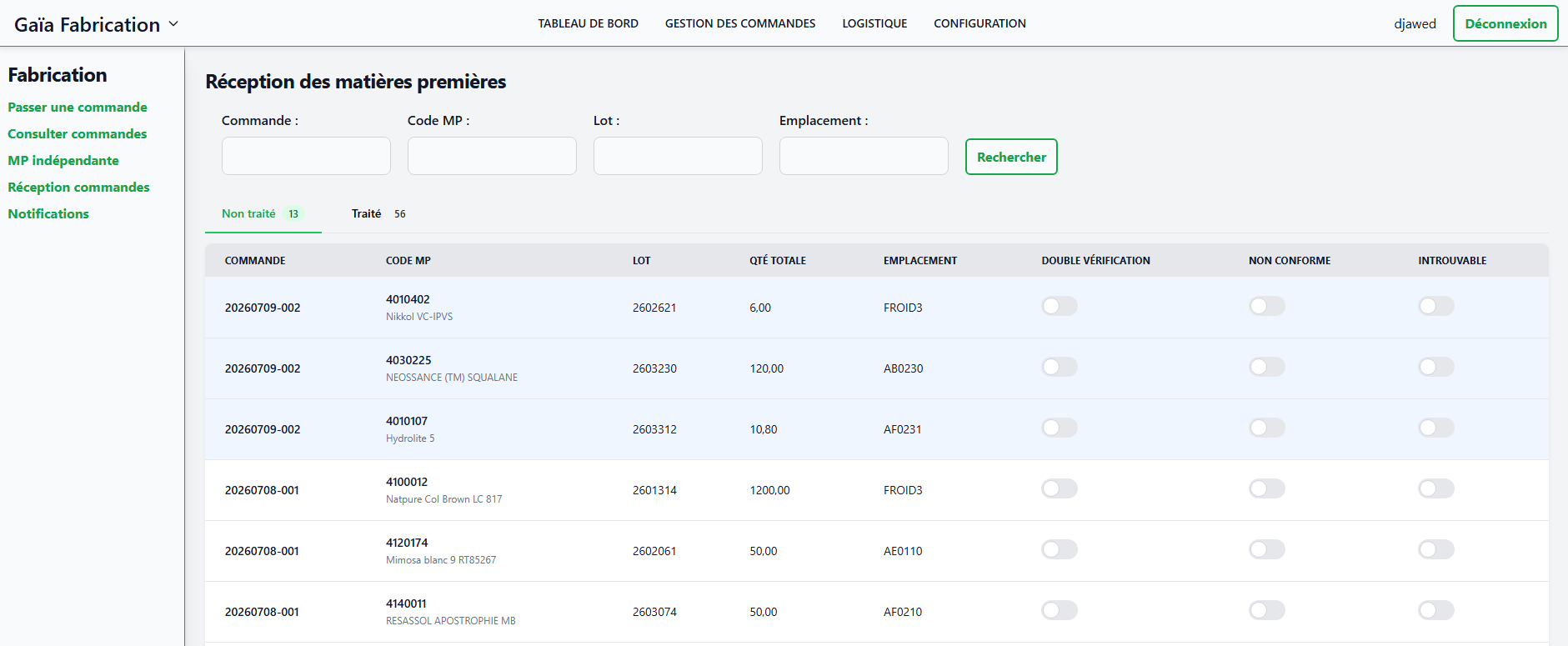Click lot number 2603230
The width and height of the screenshot is (1568, 646).
tap(654, 368)
